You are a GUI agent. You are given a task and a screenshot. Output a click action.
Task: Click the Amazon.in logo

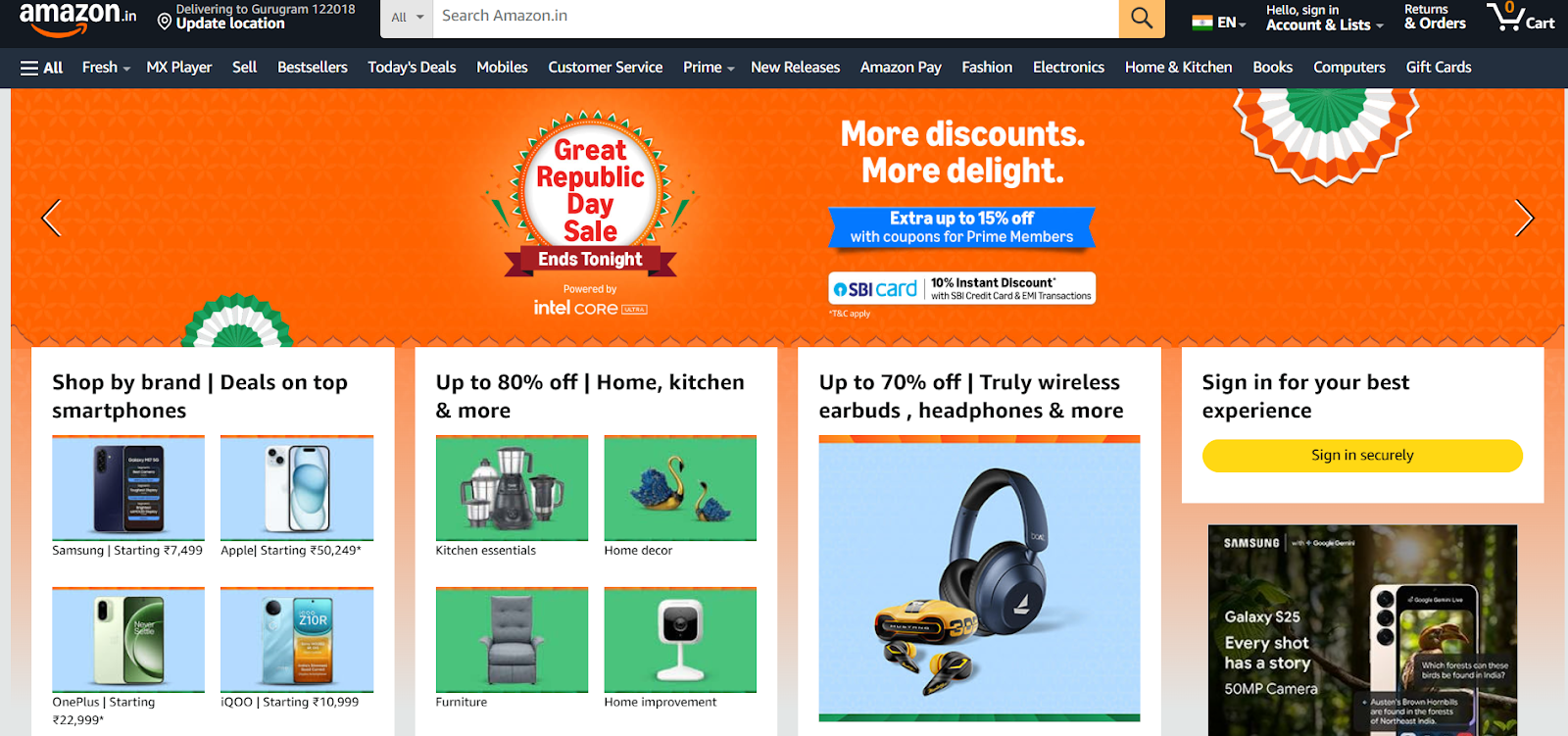pyautogui.click(x=77, y=18)
